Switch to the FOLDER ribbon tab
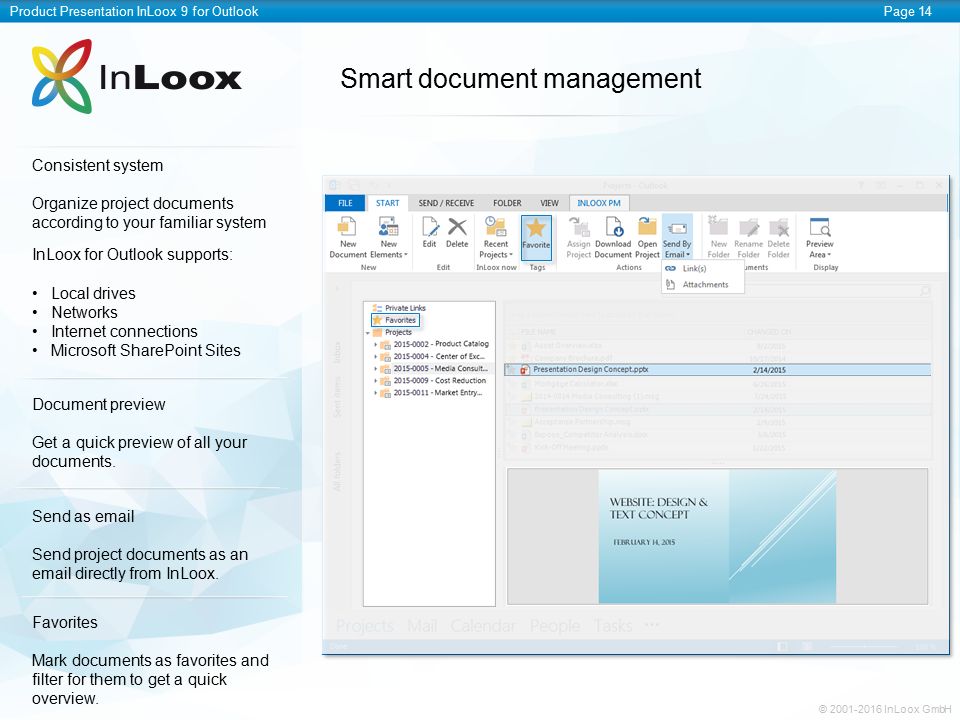Viewport: 960px width, 720px height. tap(508, 203)
